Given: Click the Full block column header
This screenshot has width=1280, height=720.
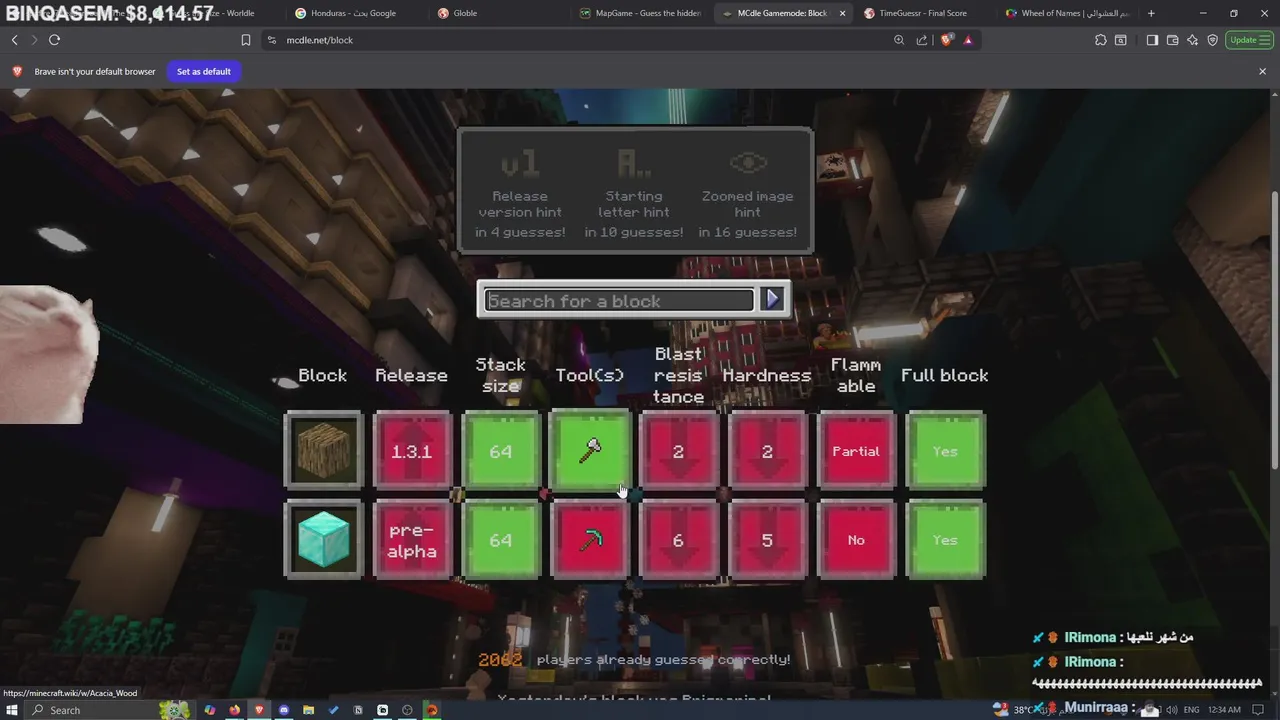Looking at the screenshot, I should coord(945,375).
